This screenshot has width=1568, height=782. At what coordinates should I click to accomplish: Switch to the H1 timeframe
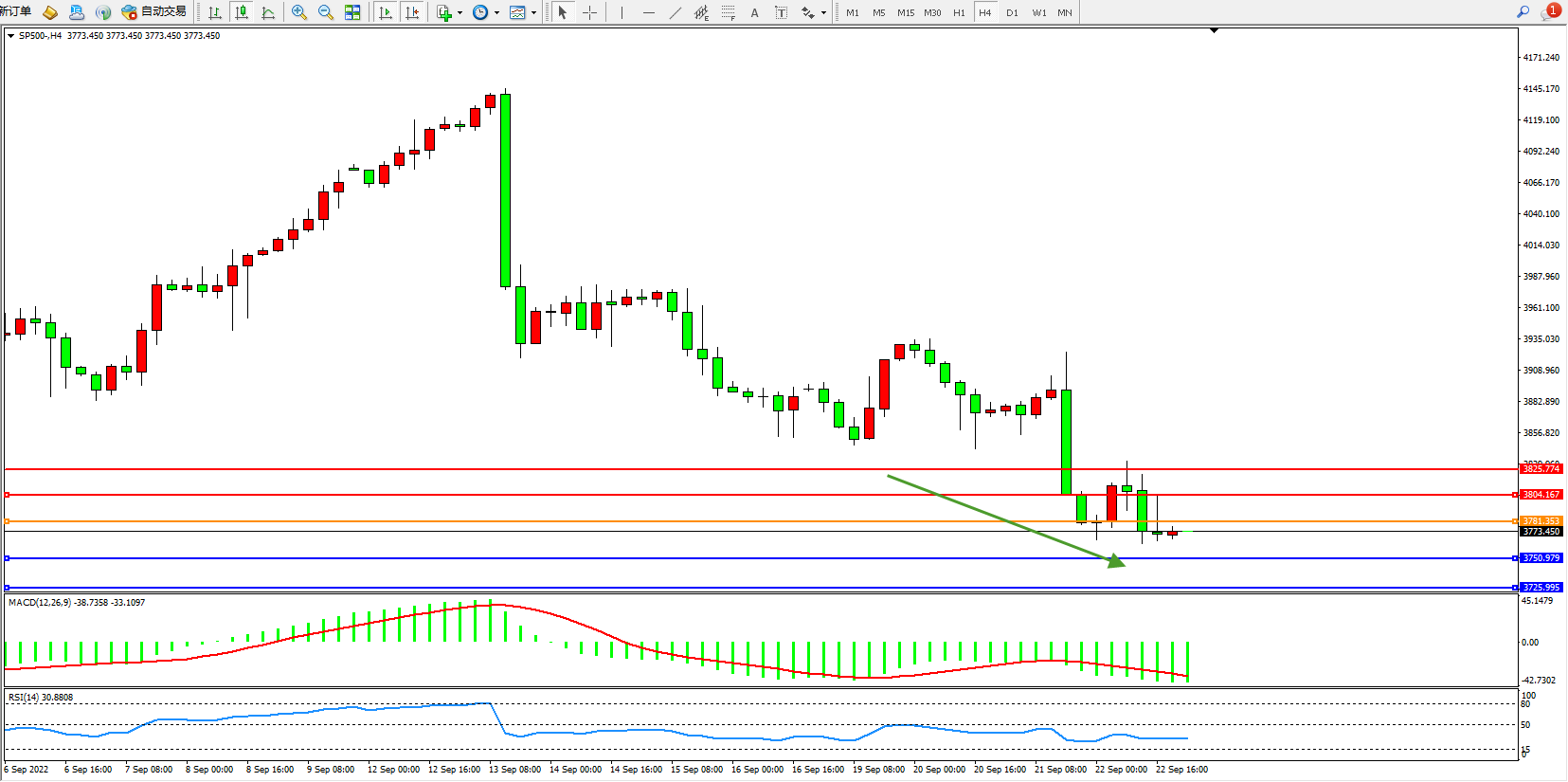coord(959,12)
